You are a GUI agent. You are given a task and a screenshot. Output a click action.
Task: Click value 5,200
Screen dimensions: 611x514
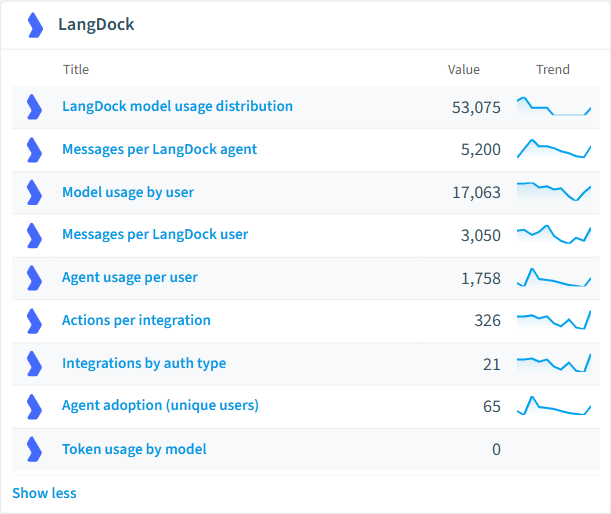pos(480,150)
